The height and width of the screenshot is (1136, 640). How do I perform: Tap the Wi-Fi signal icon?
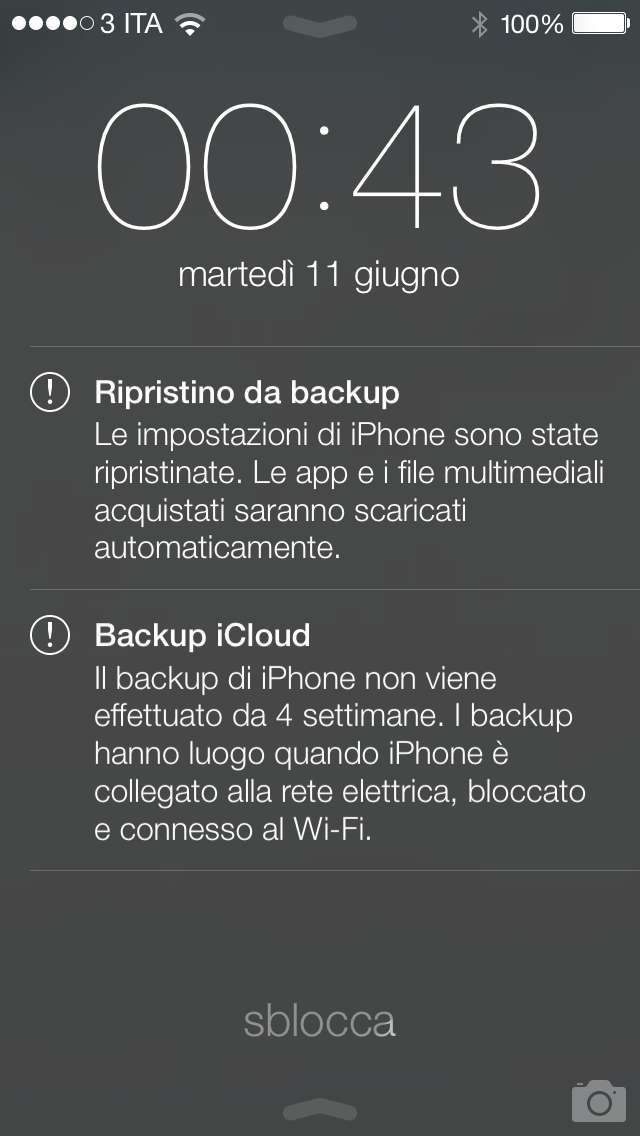pos(191,25)
